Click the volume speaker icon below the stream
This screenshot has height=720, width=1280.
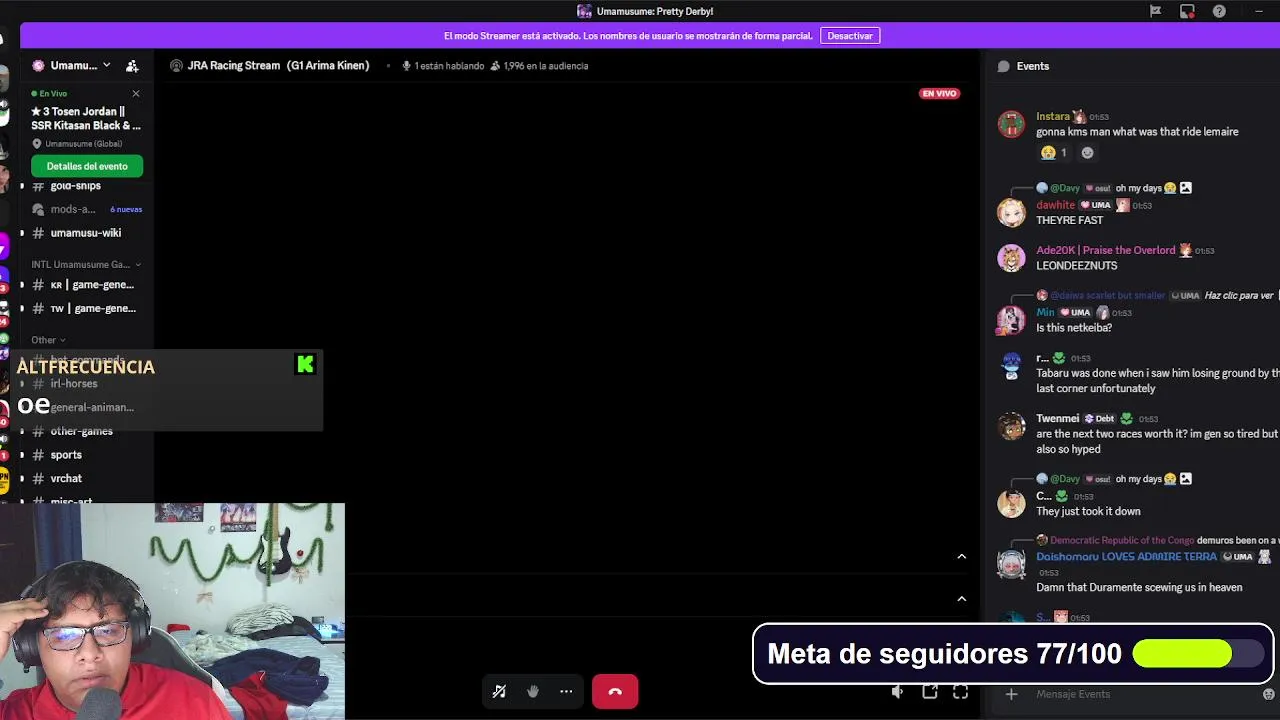coord(897,692)
